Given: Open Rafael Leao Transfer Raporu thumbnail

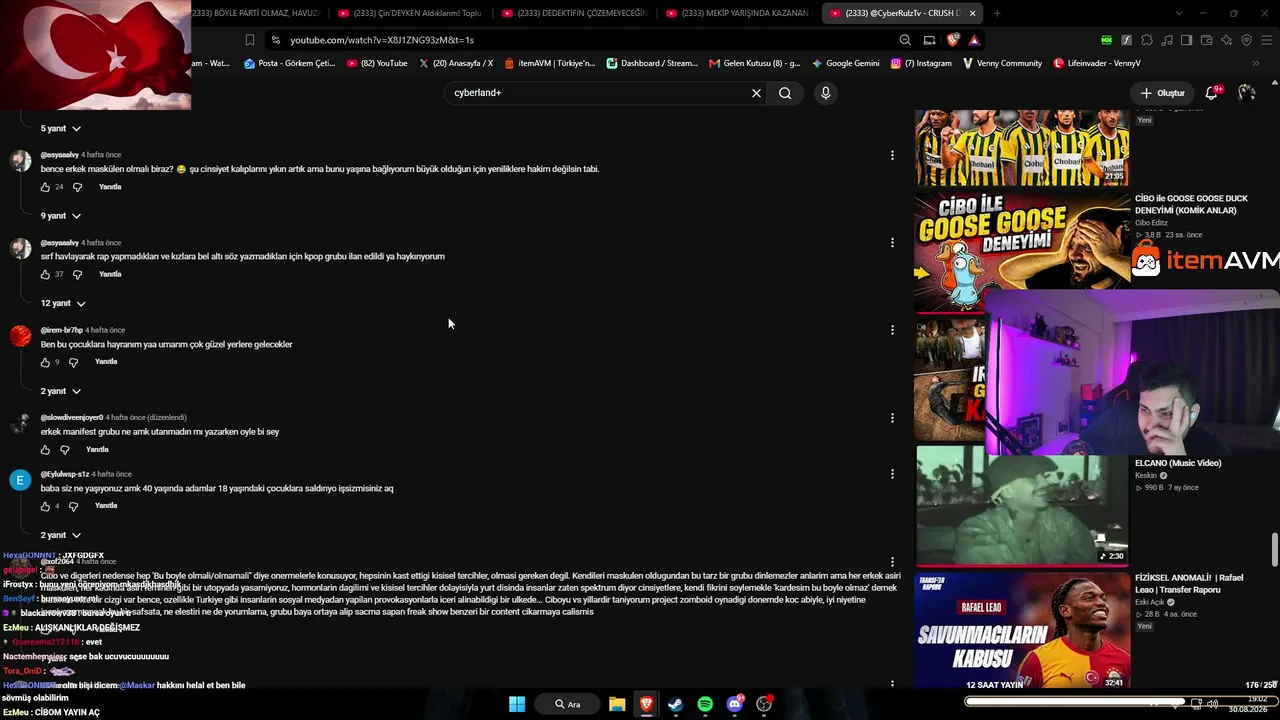Looking at the screenshot, I should tap(1023, 630).
